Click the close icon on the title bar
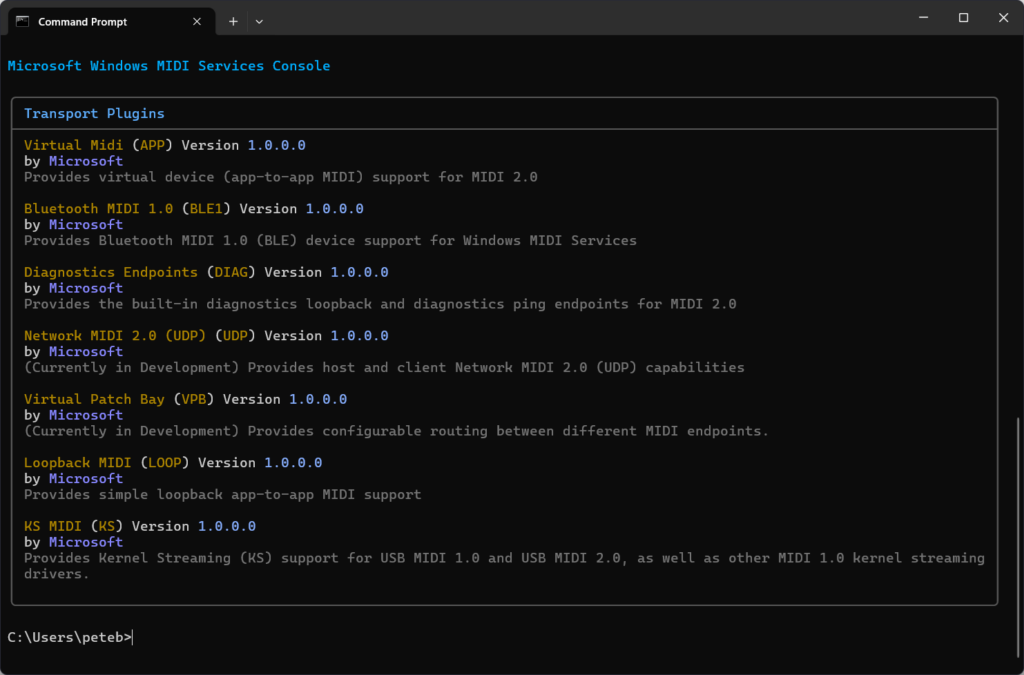This screenshot has width=1024, height=675. tap(1003, 17)
